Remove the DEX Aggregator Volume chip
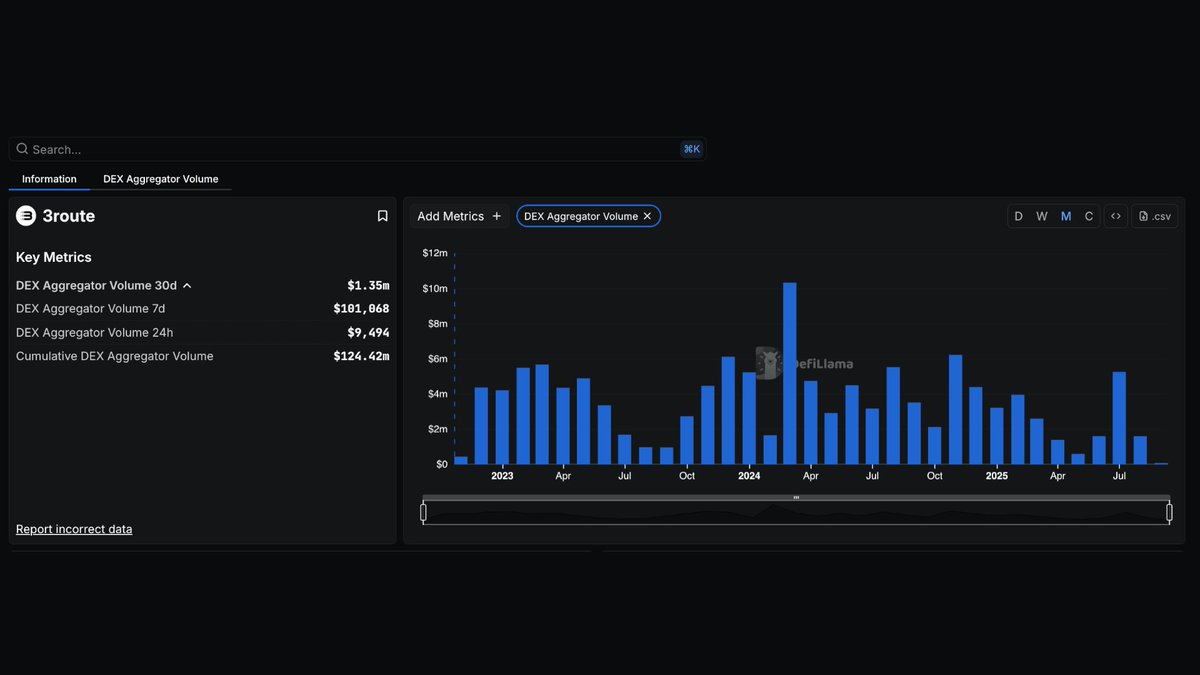1200x675 pixels. [647, 216]
